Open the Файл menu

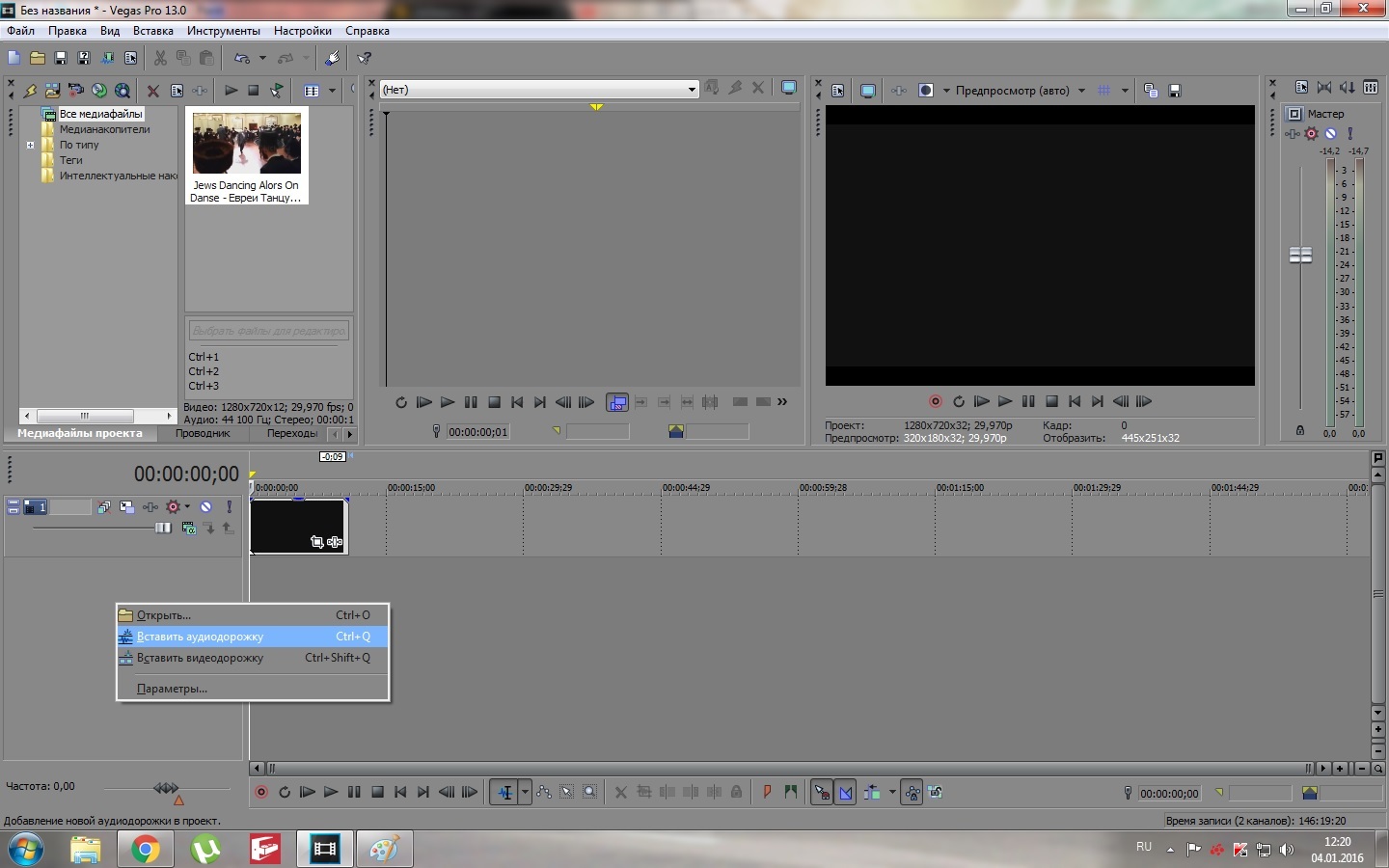click(x=20, y=31)
